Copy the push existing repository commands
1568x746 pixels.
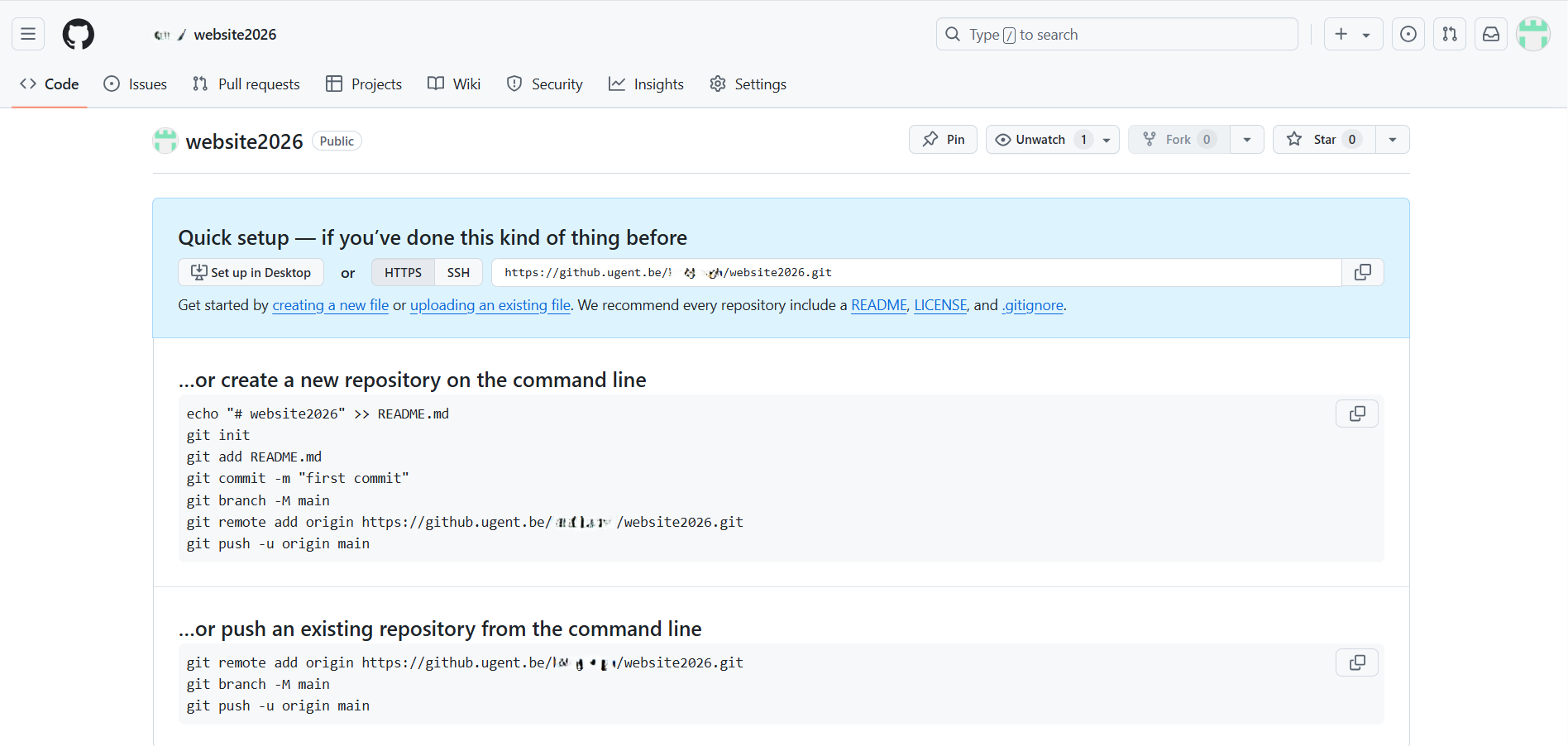[1356, 662]
